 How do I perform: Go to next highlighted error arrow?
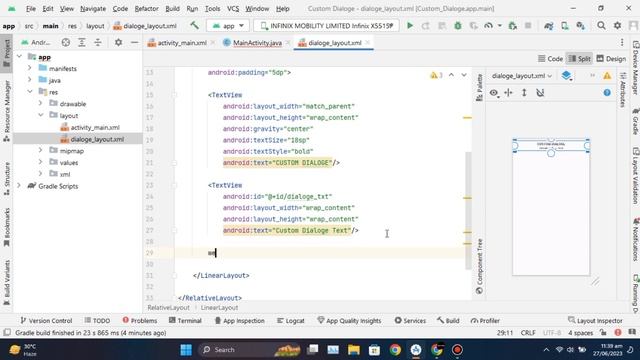[464, 75]
